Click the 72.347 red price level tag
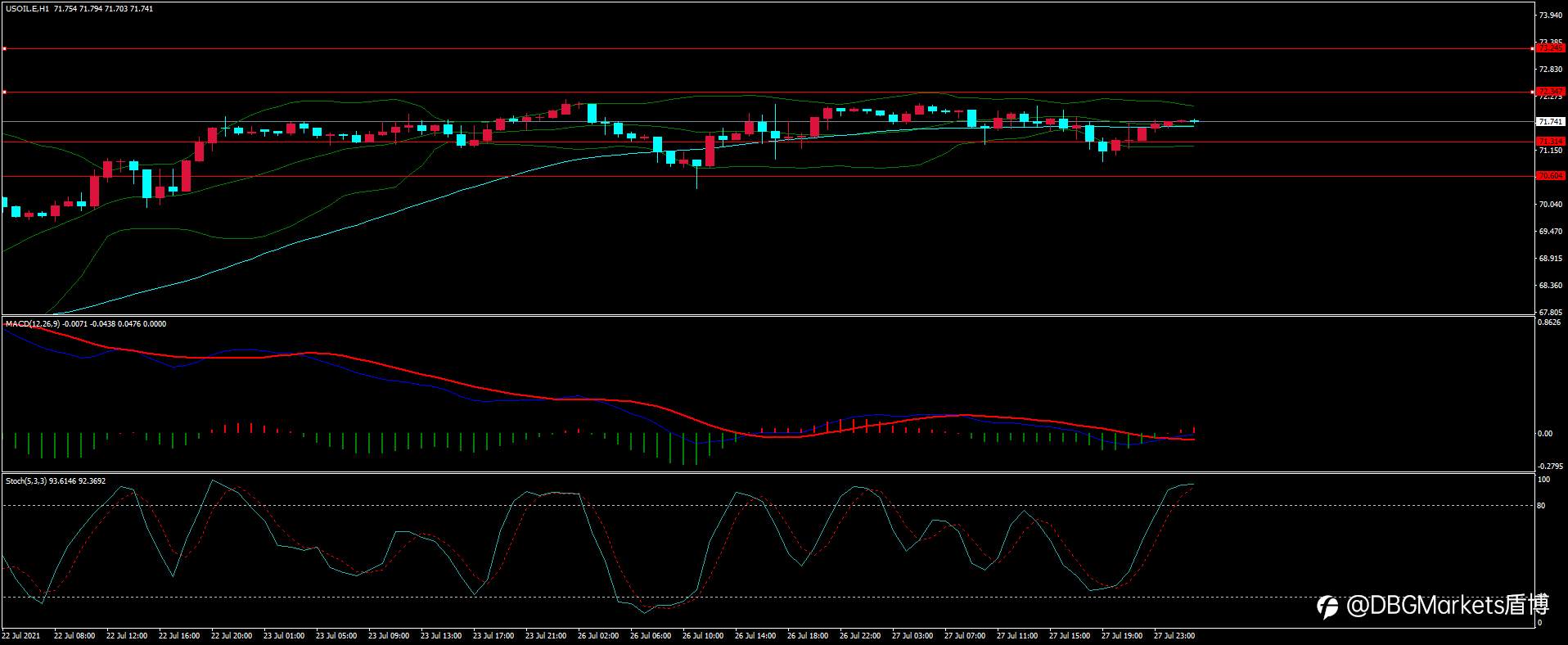This screenshot has height=645, width=1568. [x=1551, y=92]
